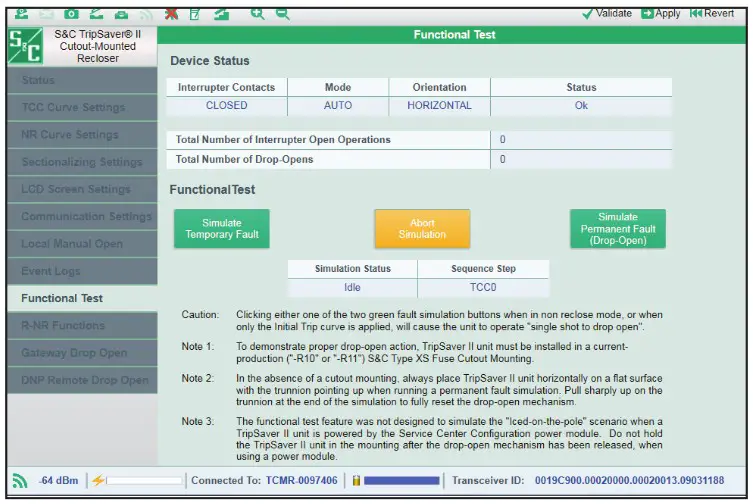Click the pencil-over-tray icon after the camera

[x=97, y=14]
